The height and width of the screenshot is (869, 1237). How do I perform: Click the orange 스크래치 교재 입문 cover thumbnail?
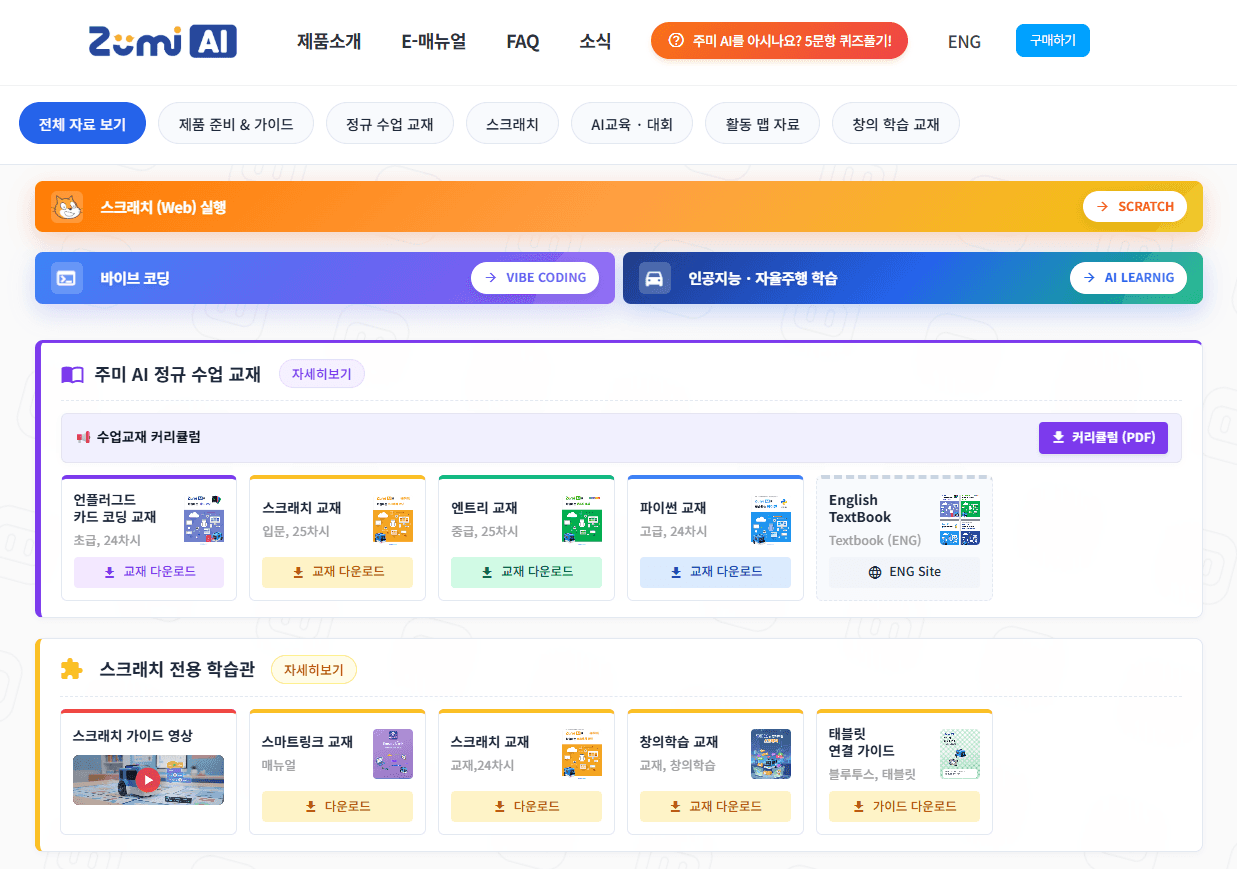[393, 518]
